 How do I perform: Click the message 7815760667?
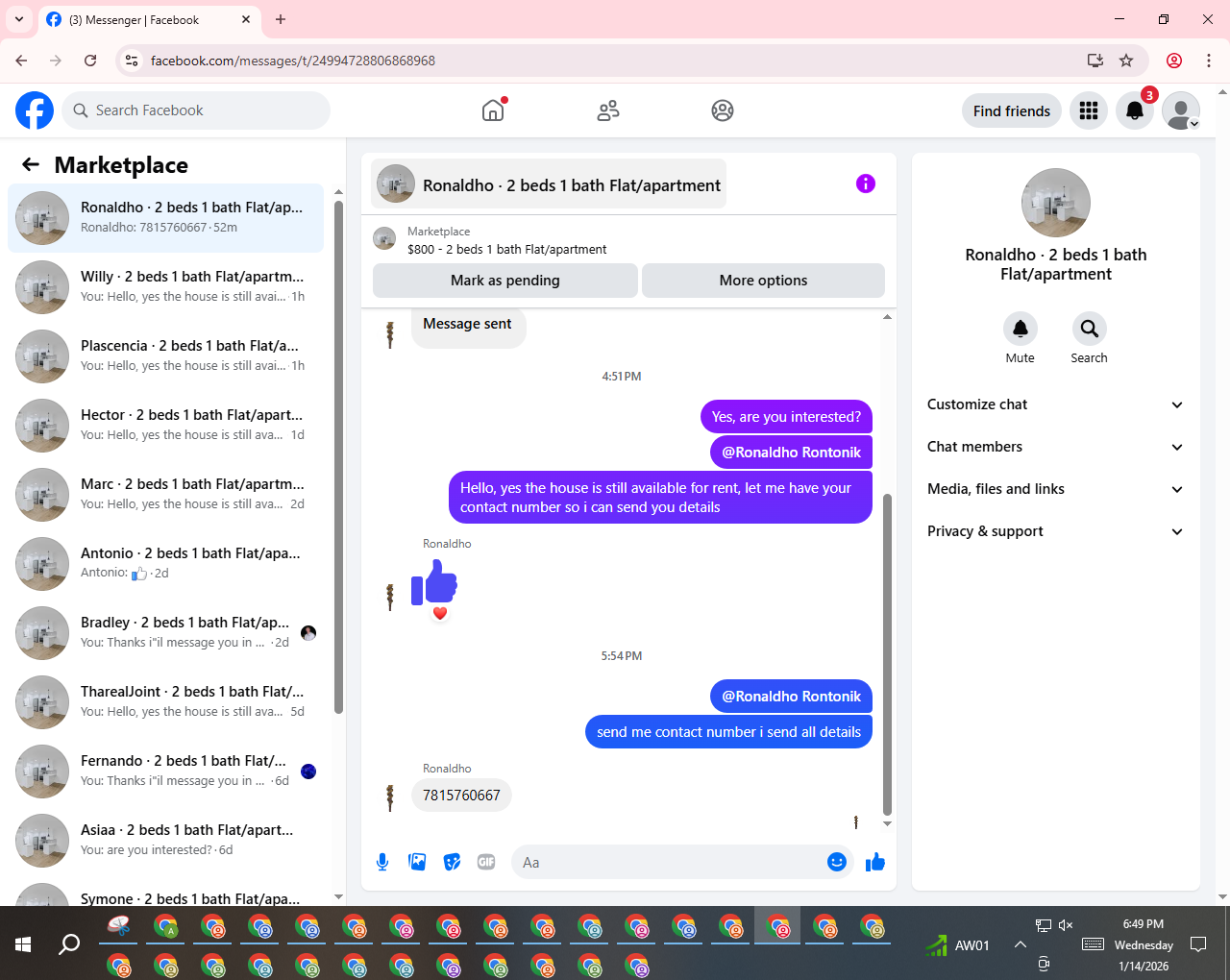461,795
